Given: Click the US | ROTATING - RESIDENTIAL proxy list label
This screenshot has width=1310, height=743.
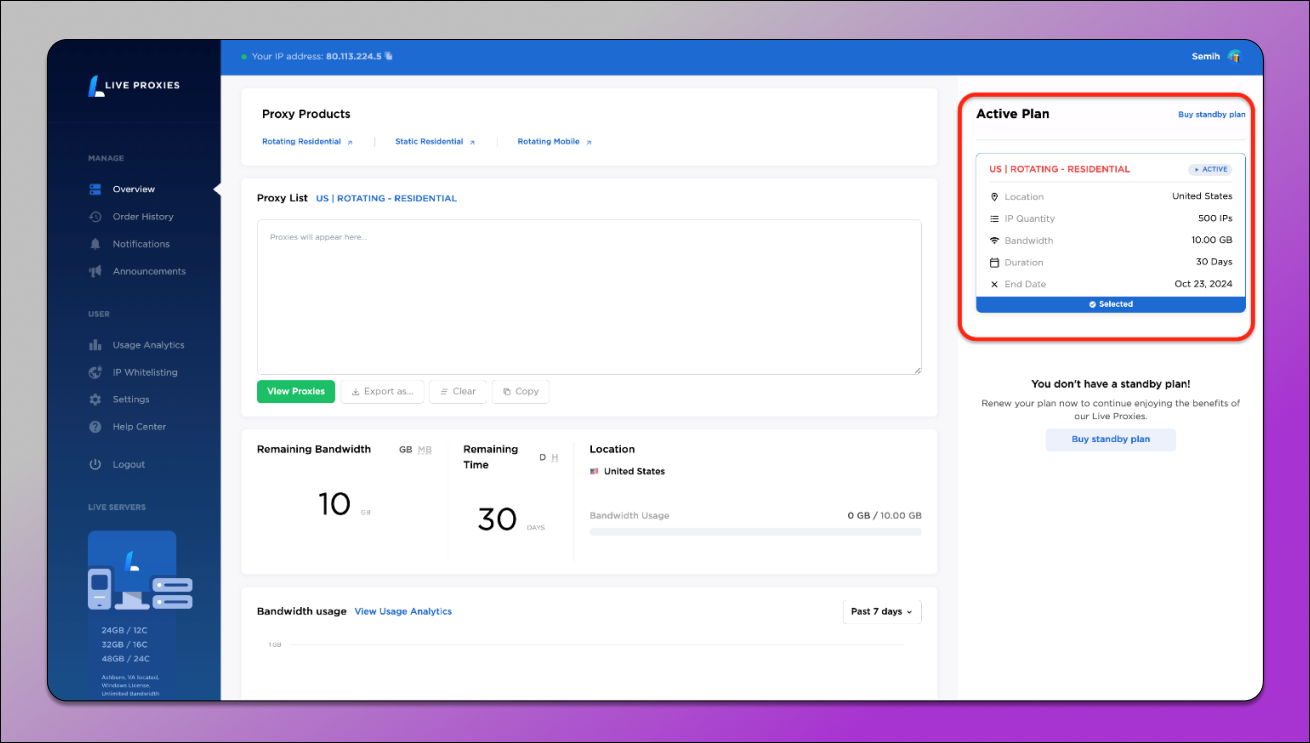Looking at the screenshot, I should pyautogui.click(x=386, y=198).
